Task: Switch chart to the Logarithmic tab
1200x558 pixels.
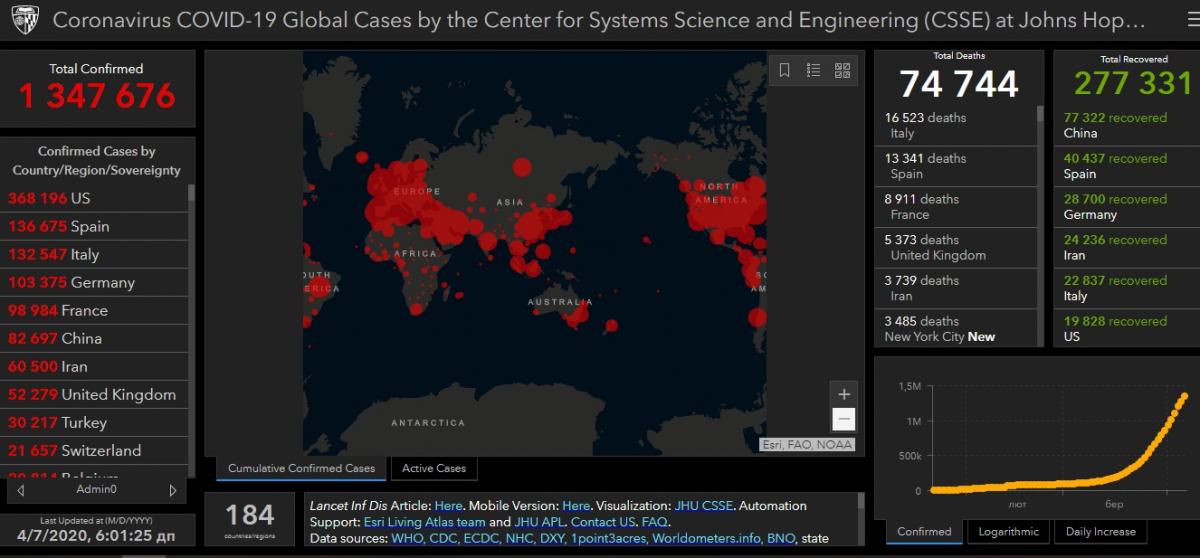Action: [1008, 532]
